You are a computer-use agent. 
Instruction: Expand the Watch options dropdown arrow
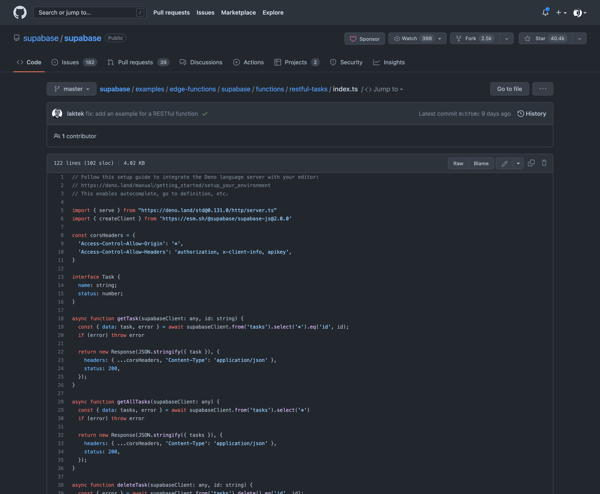[440, 38]
